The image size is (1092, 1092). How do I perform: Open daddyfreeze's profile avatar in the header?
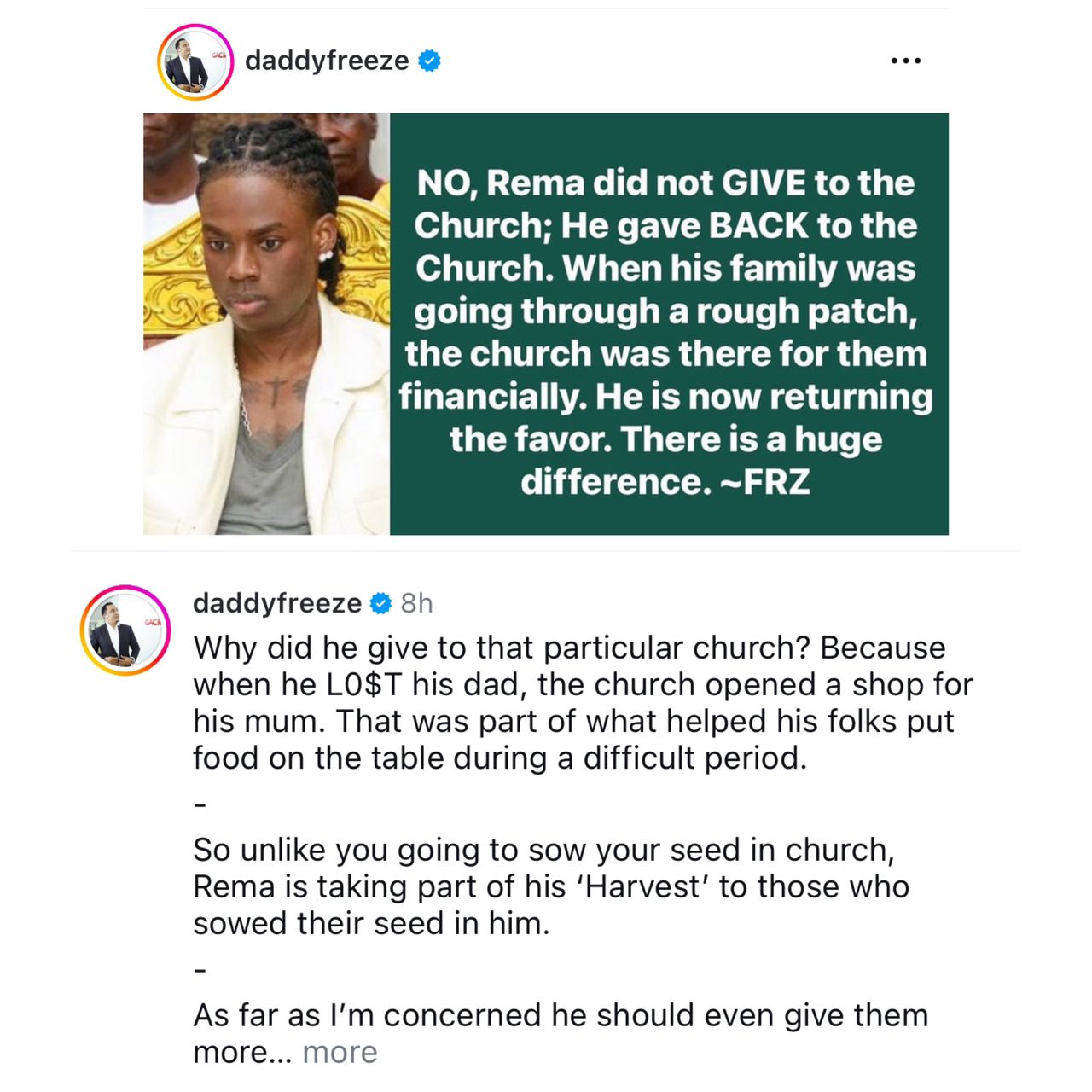pos(195,60)
